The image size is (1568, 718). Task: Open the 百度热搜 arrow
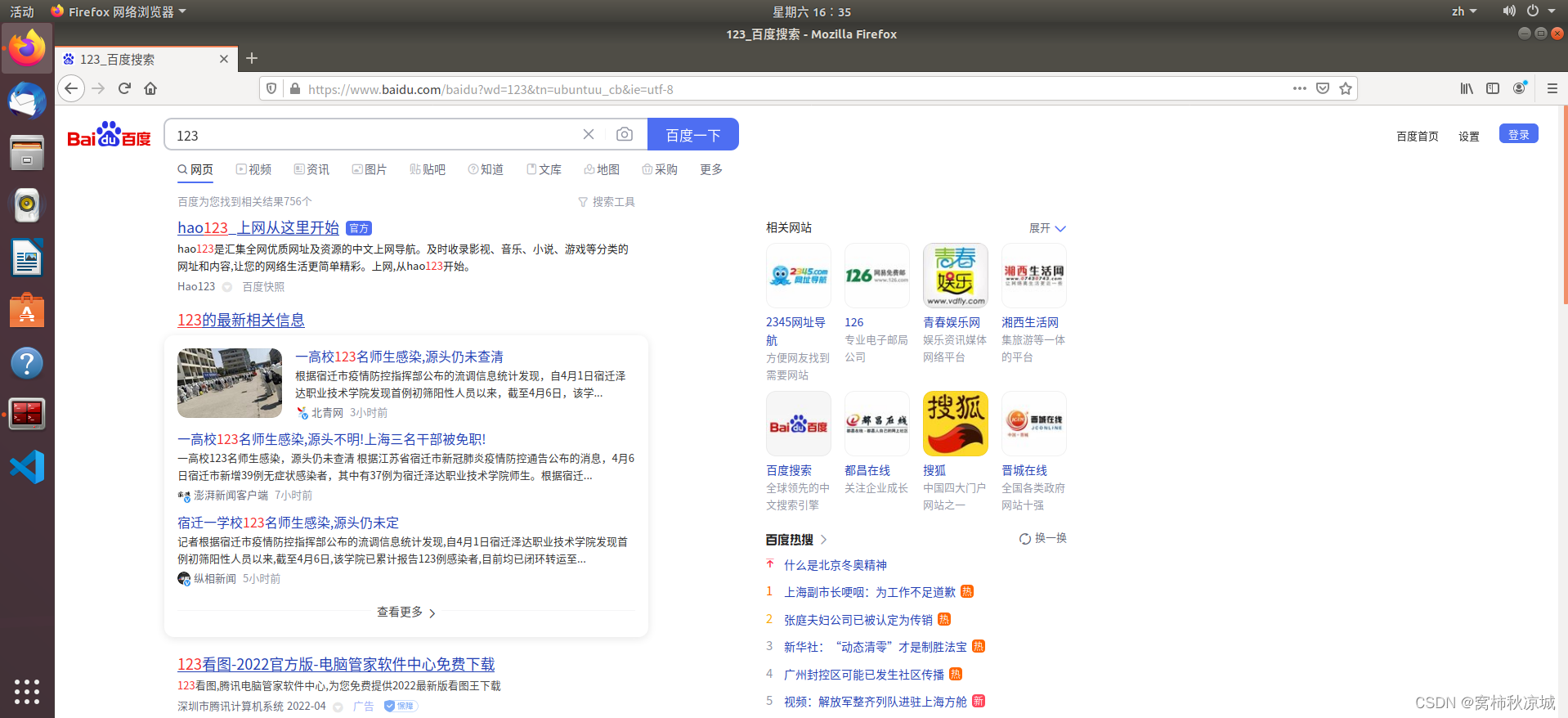823,540
